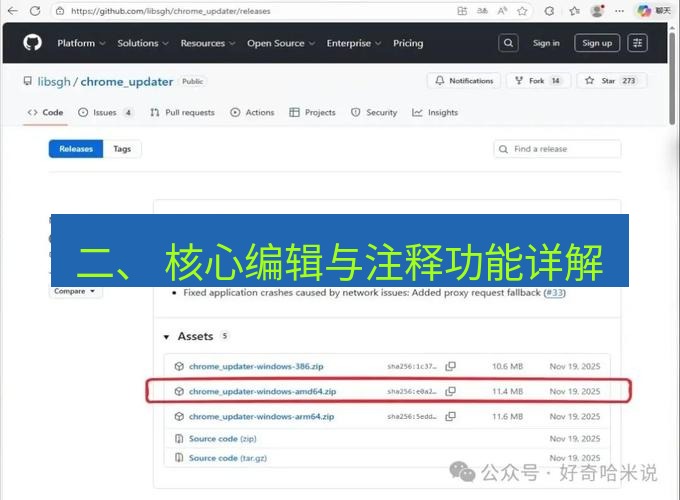Click the extensions icon in the browser toolbar
680x500 pixels.
coord(549,11)
